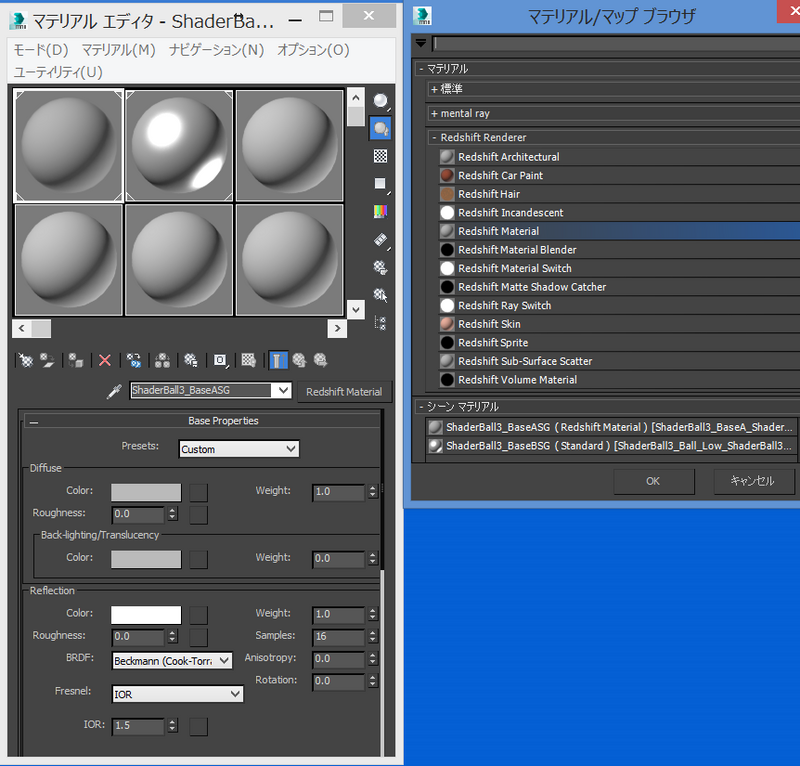Reset material with the red X icon

click(x=105, y=361)
